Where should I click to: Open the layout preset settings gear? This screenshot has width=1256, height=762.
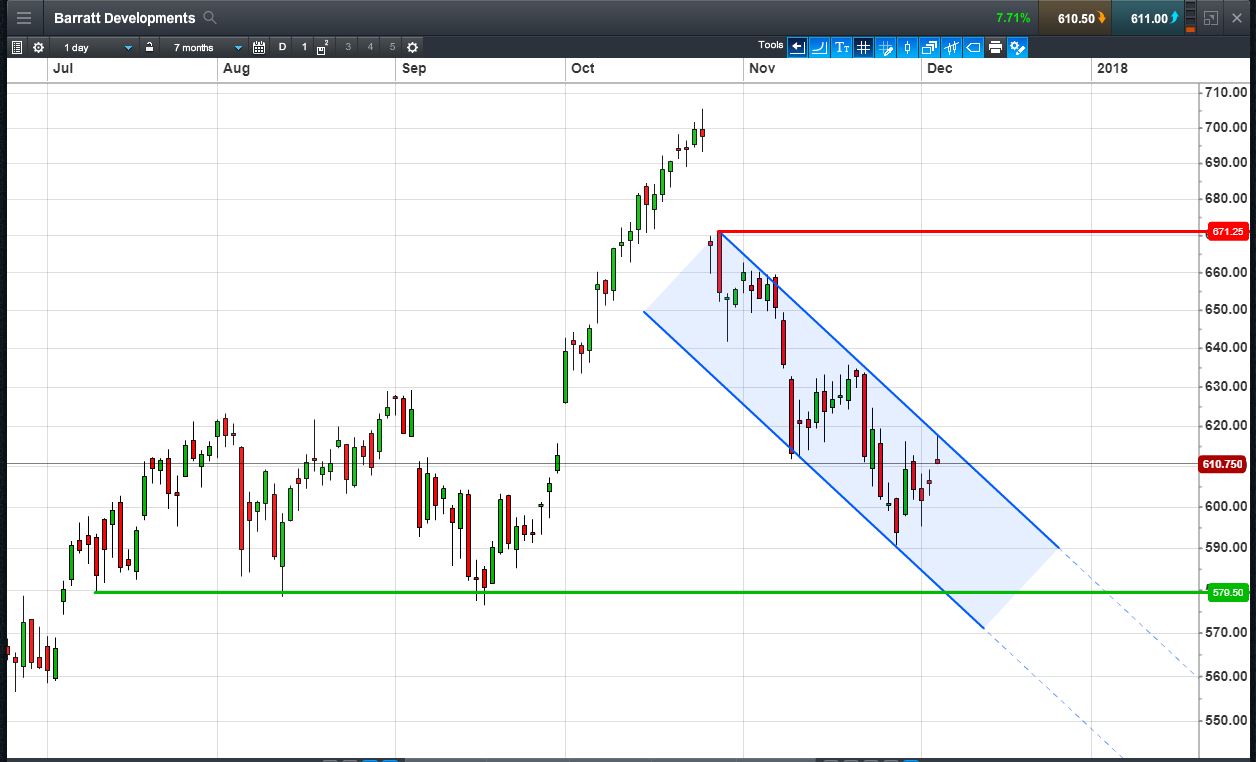(x=412, y=47)
